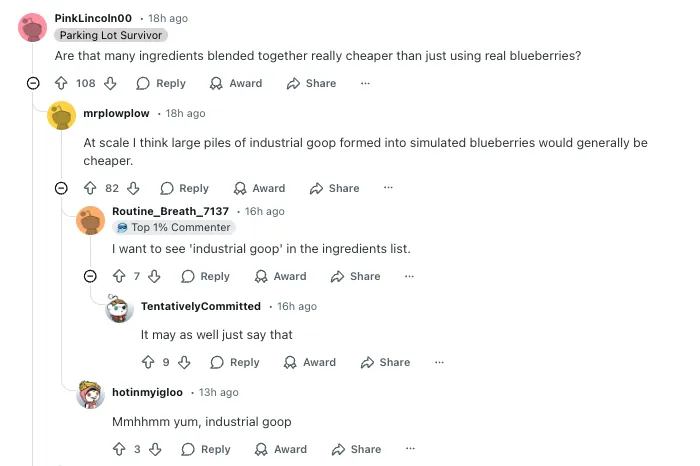Share PinkLincoln00's comment
The width and height of the screenshot is (700, 466).
(311, 83)
